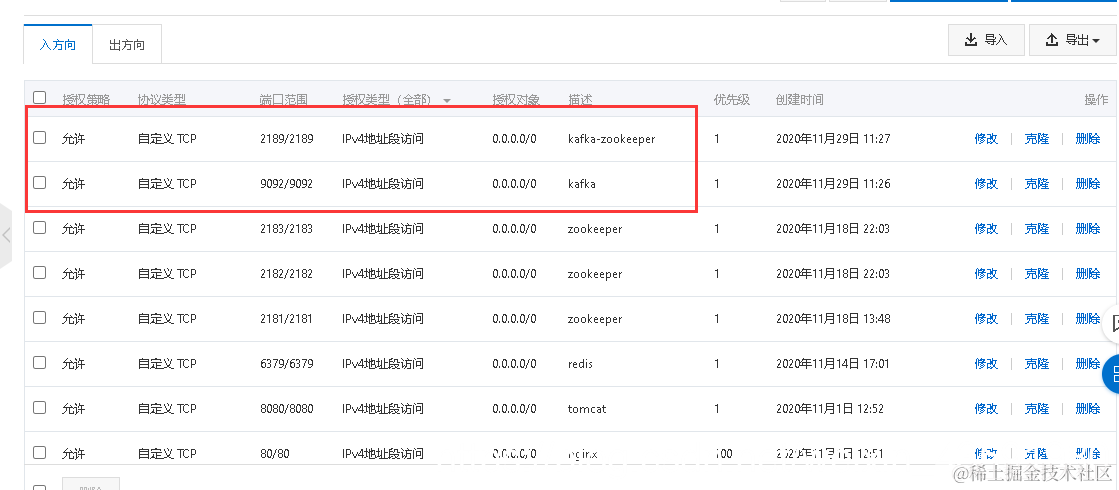Click 修改 for the kafka 9092 rule
1119x490 pixels.
pyautogui.click(x=986, y=184)
